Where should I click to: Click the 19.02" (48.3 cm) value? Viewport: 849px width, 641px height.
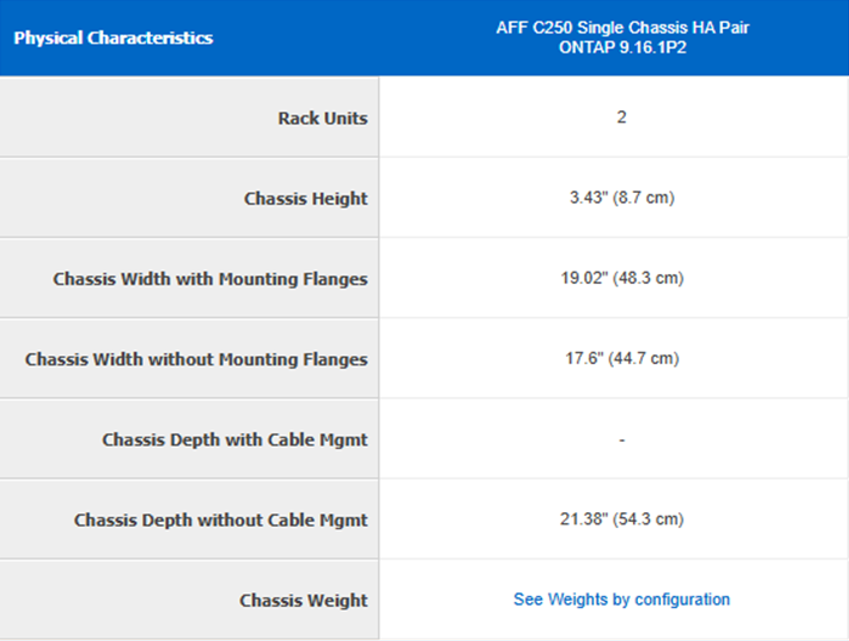[622, 278]
